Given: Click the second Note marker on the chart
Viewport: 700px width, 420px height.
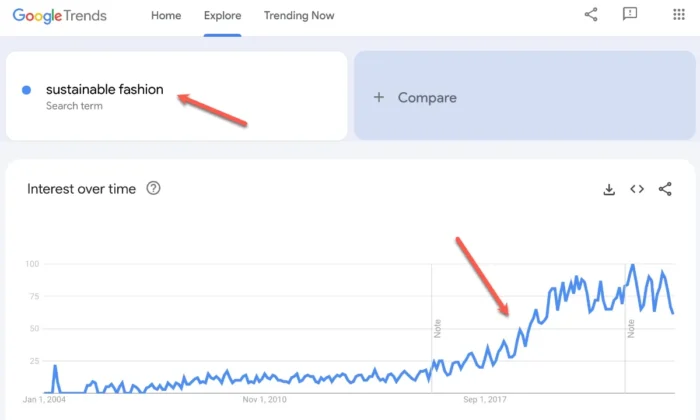Looking at the screenshot, I should [x=631, y=327].
